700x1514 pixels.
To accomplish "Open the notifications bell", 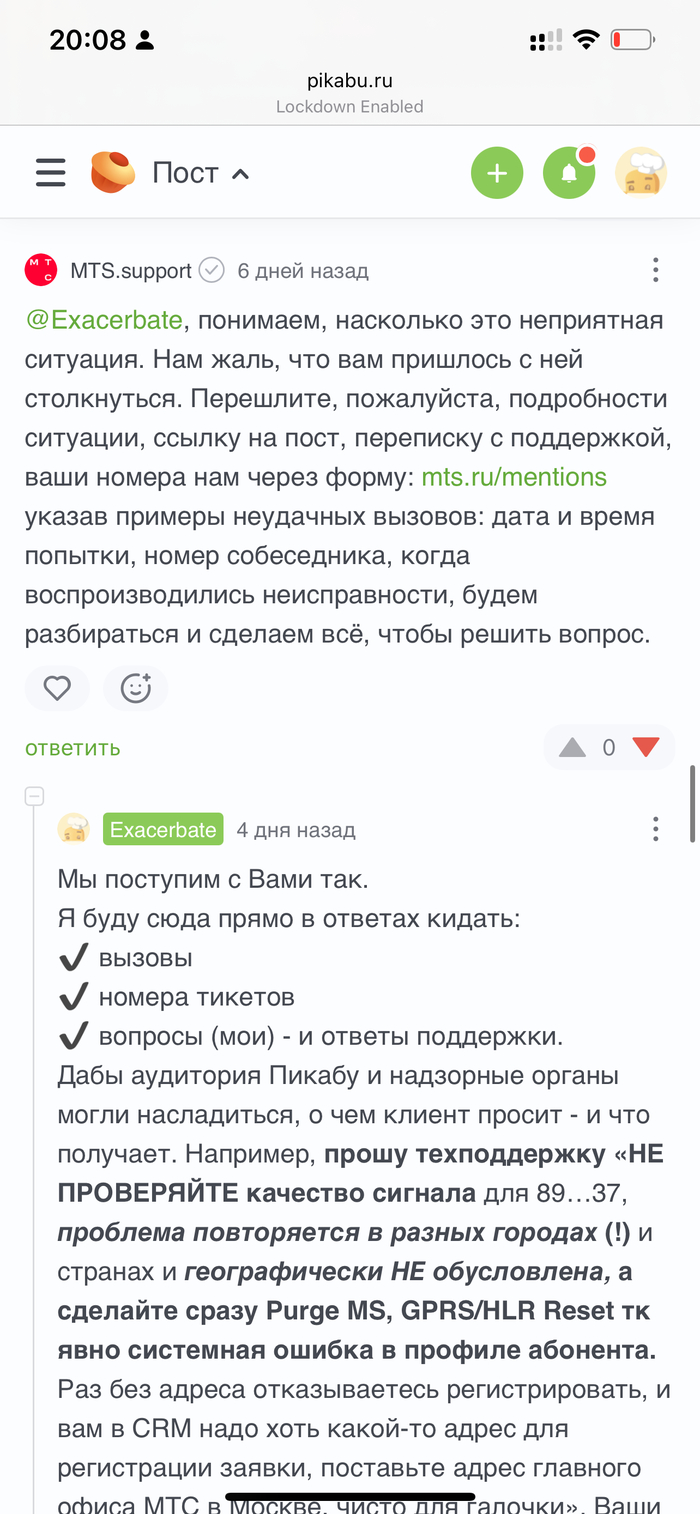I will (569, 173).
